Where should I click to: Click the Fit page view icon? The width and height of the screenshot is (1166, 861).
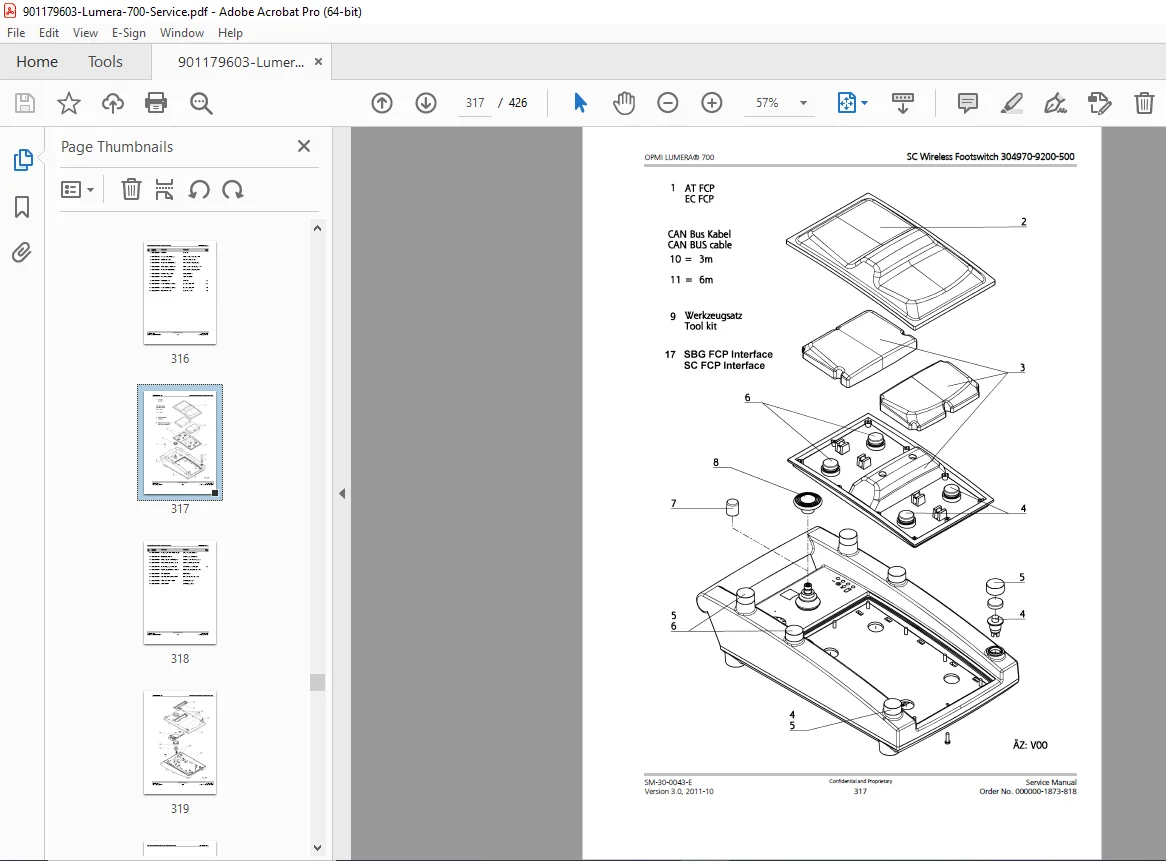pos(847,103)
